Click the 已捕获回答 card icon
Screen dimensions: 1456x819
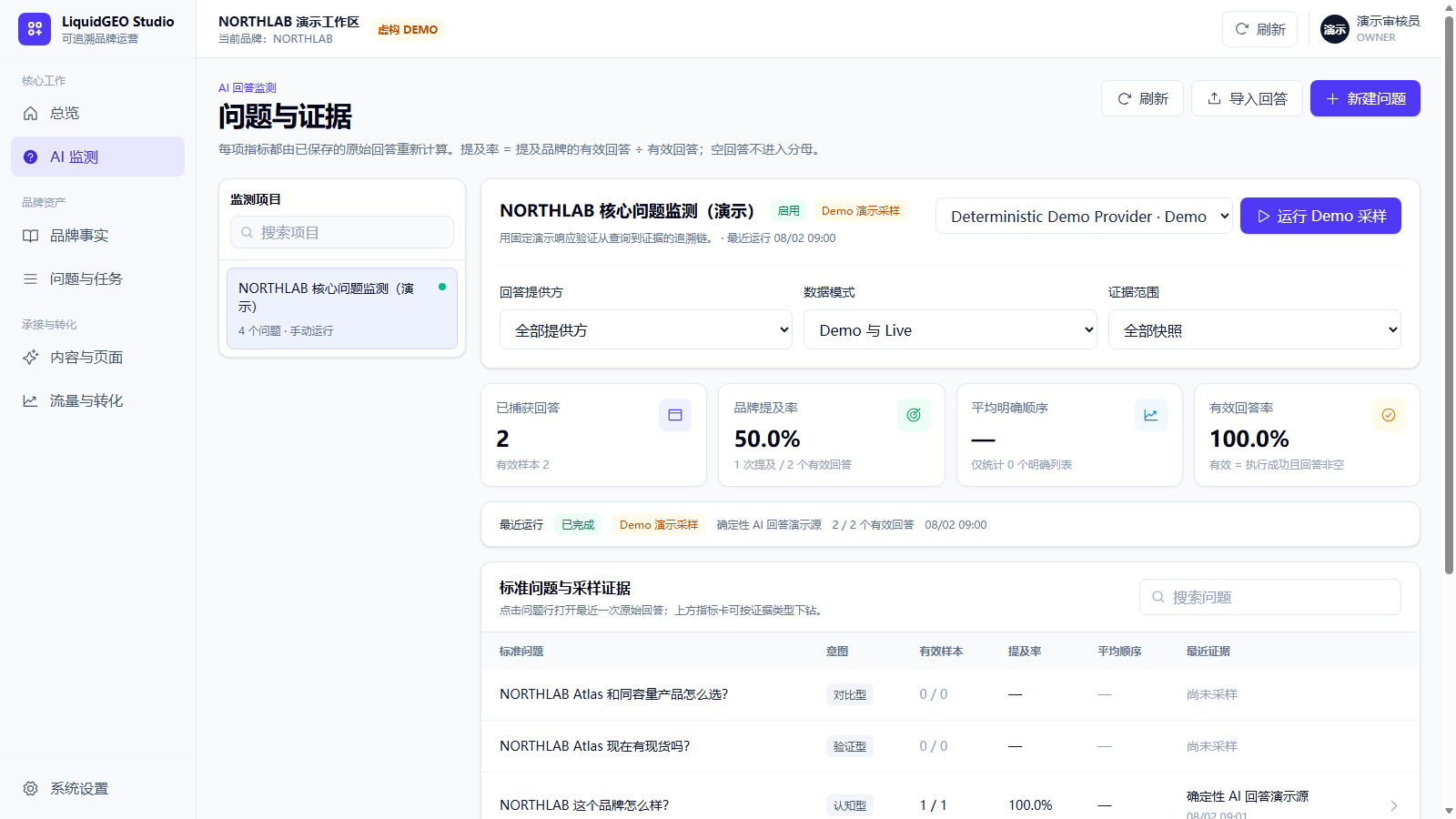(x=675, y=415)
